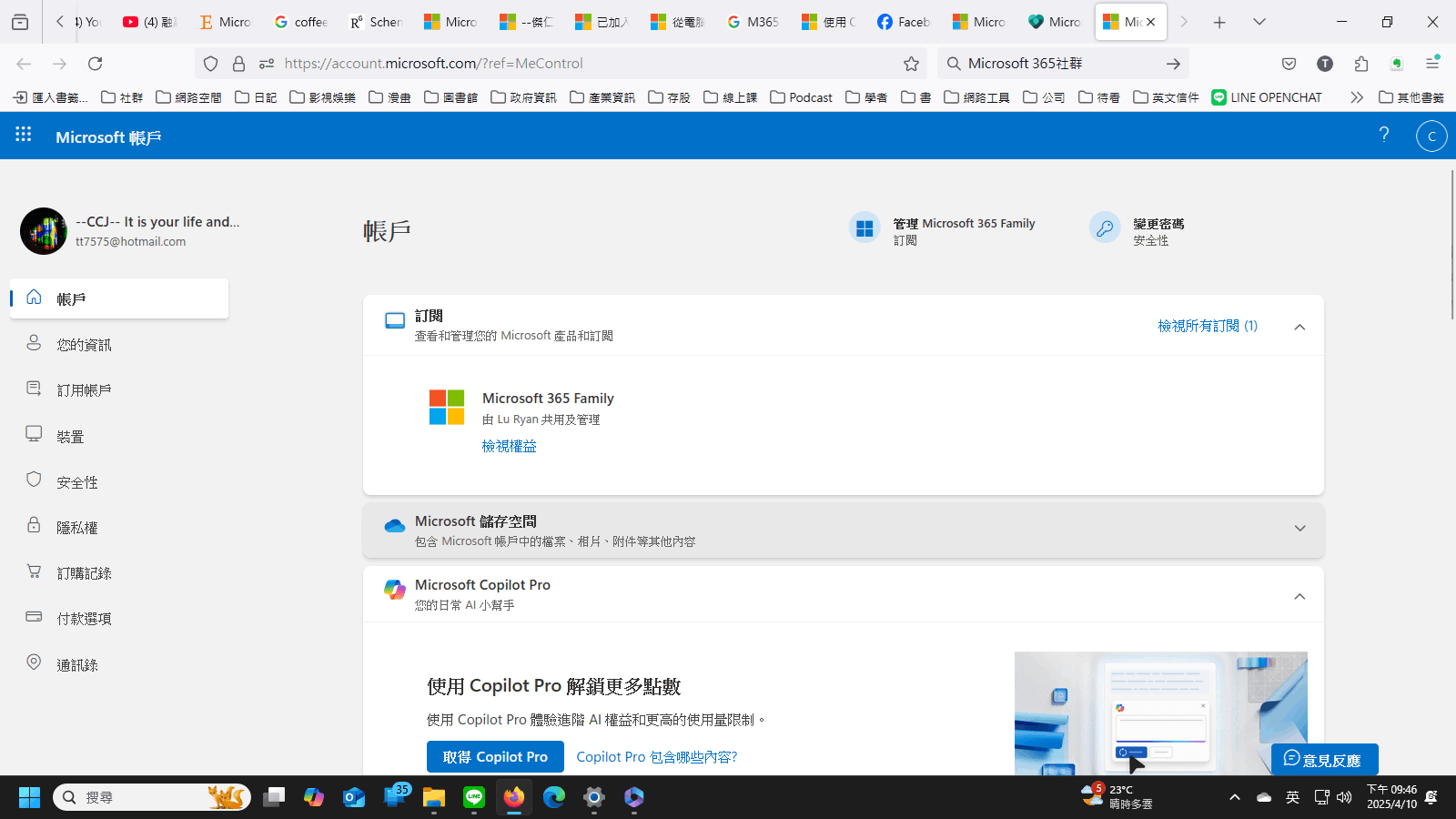Screen dimensions: 1456x819
Task: Open Firefox application menu
Action: click(1432, 64)
